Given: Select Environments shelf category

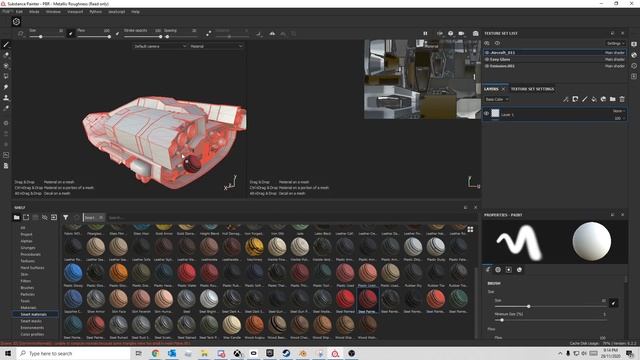Looking at the screenshot, I should tap(32, 328).
